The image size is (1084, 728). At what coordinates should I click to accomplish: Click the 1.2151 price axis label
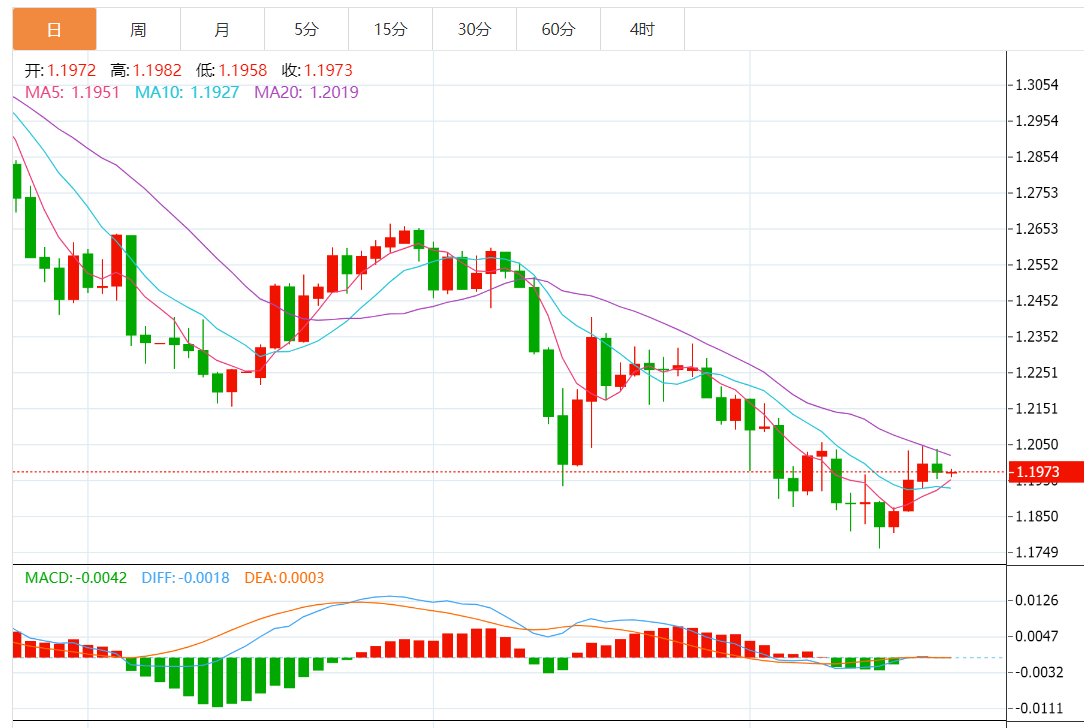click(1036, 409)
